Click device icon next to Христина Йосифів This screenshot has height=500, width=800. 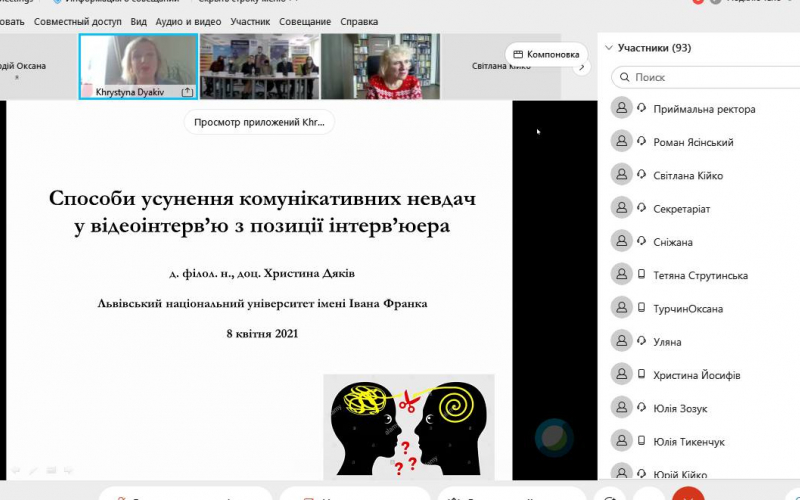[x=642, y=374]
